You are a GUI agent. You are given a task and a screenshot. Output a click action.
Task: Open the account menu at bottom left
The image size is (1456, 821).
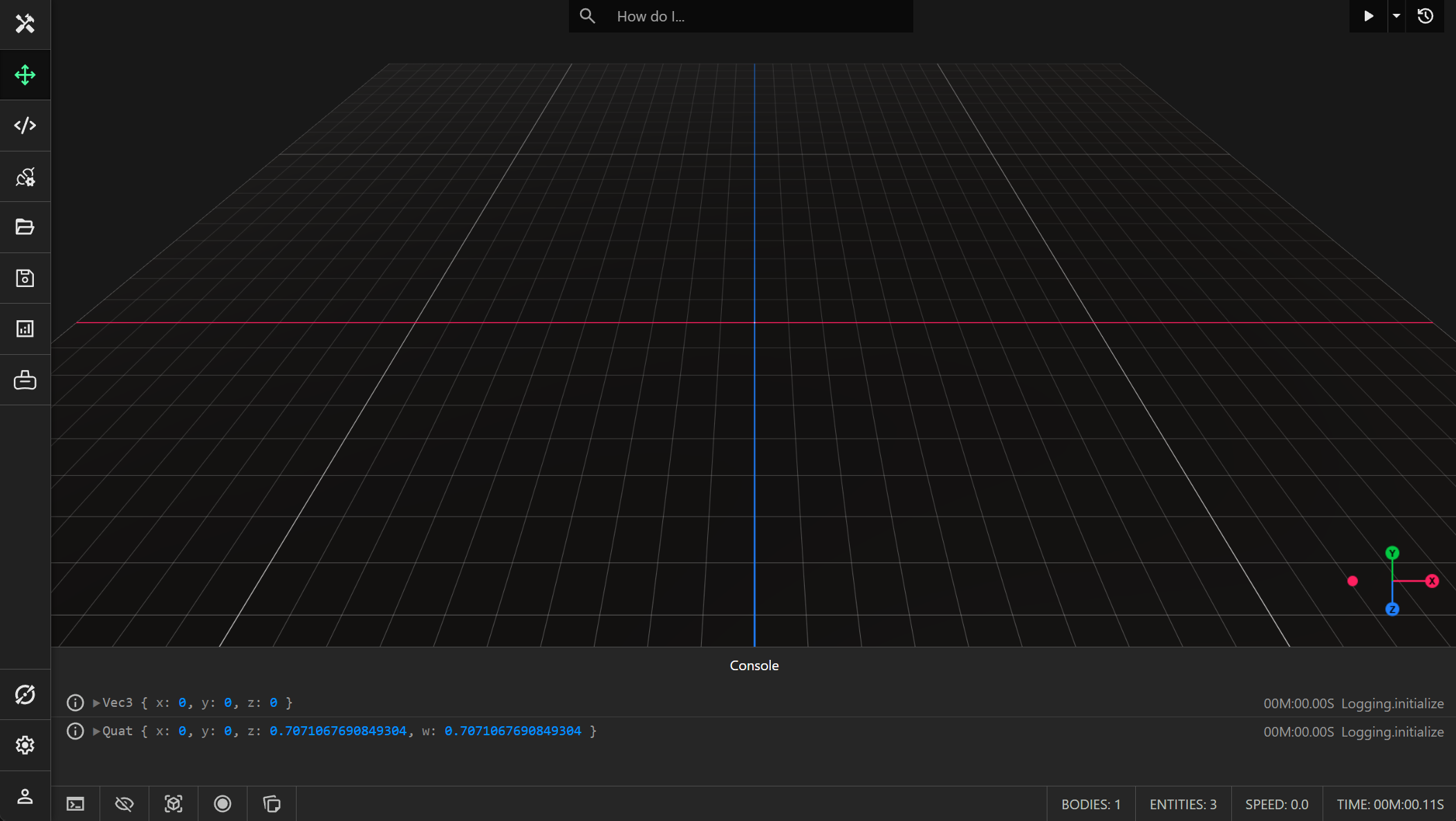(x=25, y=795)
